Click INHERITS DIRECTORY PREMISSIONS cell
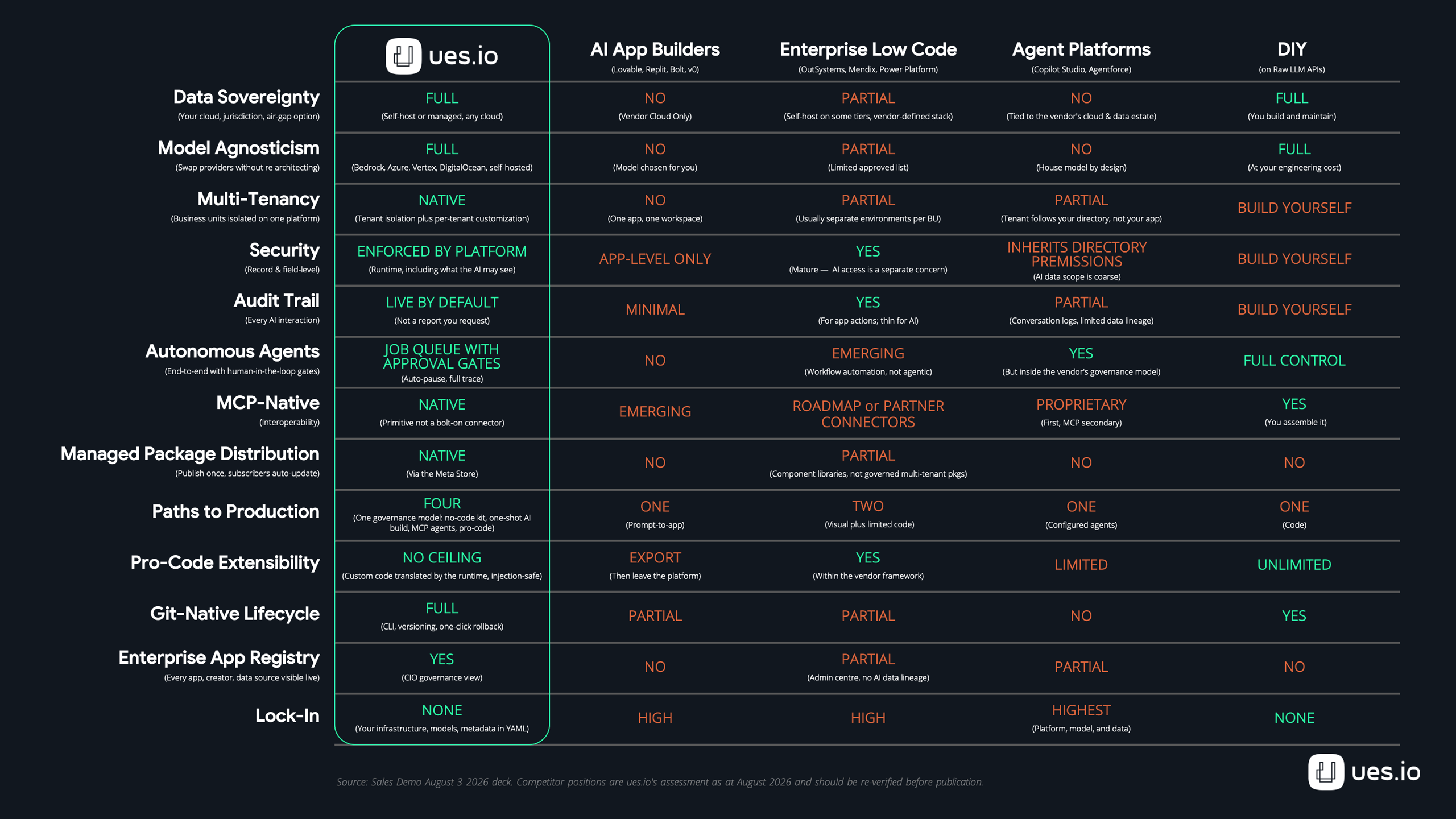1456x819 pixels. (1077, 254)
